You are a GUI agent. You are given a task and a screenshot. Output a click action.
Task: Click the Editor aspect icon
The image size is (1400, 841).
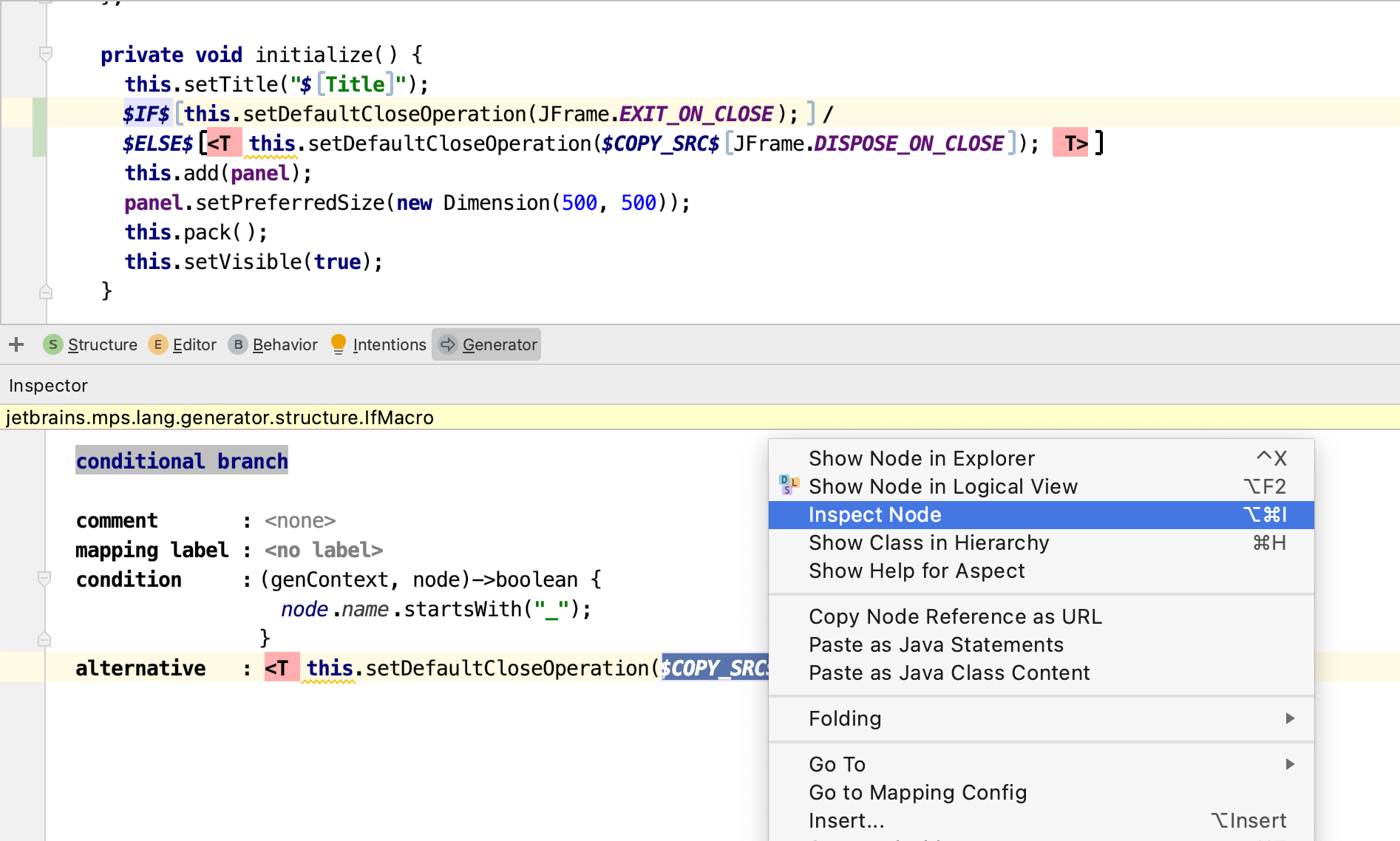pyautogui.click(x=157, y=344)
